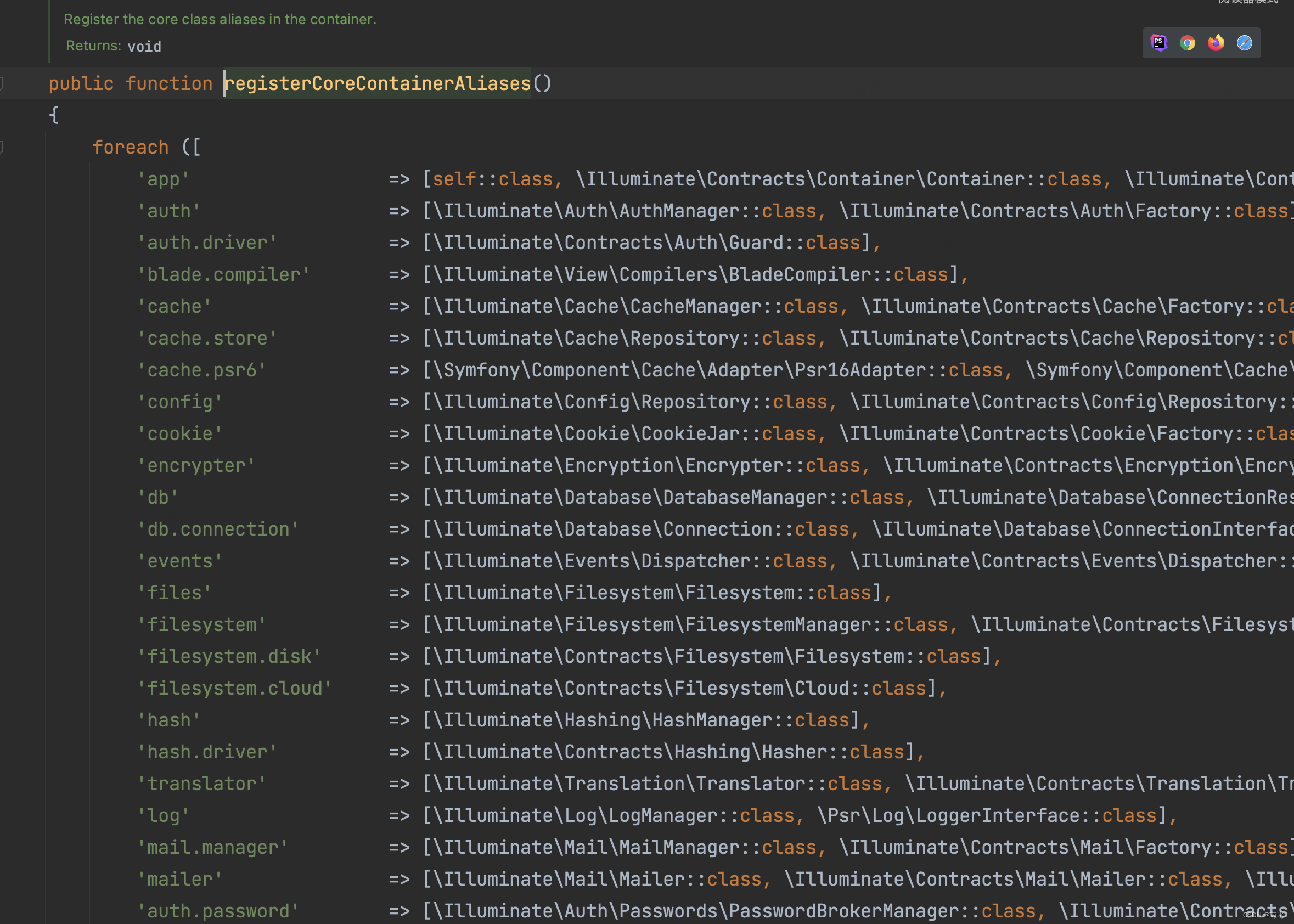This screenshot has width=1294, height=924.
Task: Click the 'auth.driver' array key
Action: point(207,243)
